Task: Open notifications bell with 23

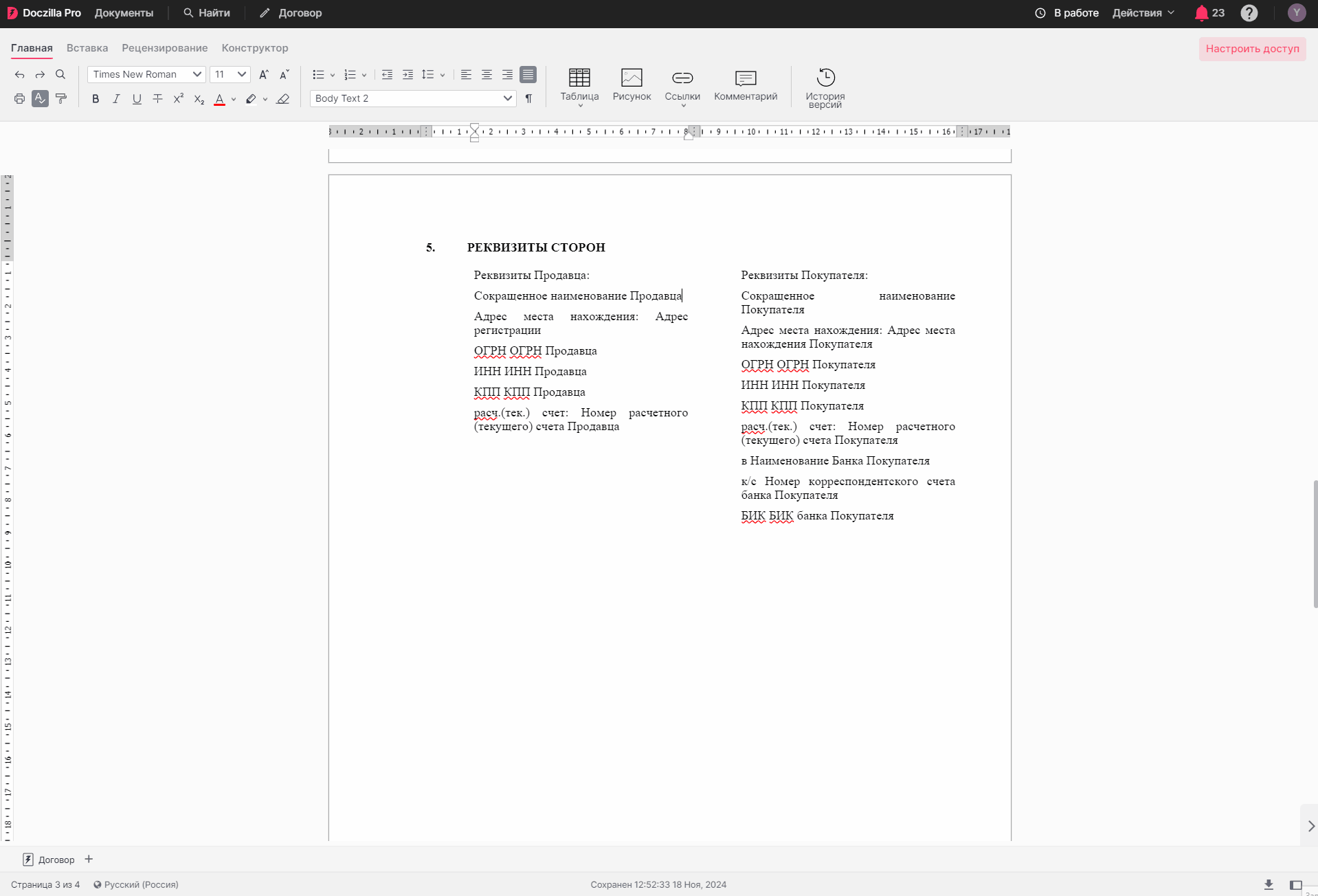Action: (1209, 13)
